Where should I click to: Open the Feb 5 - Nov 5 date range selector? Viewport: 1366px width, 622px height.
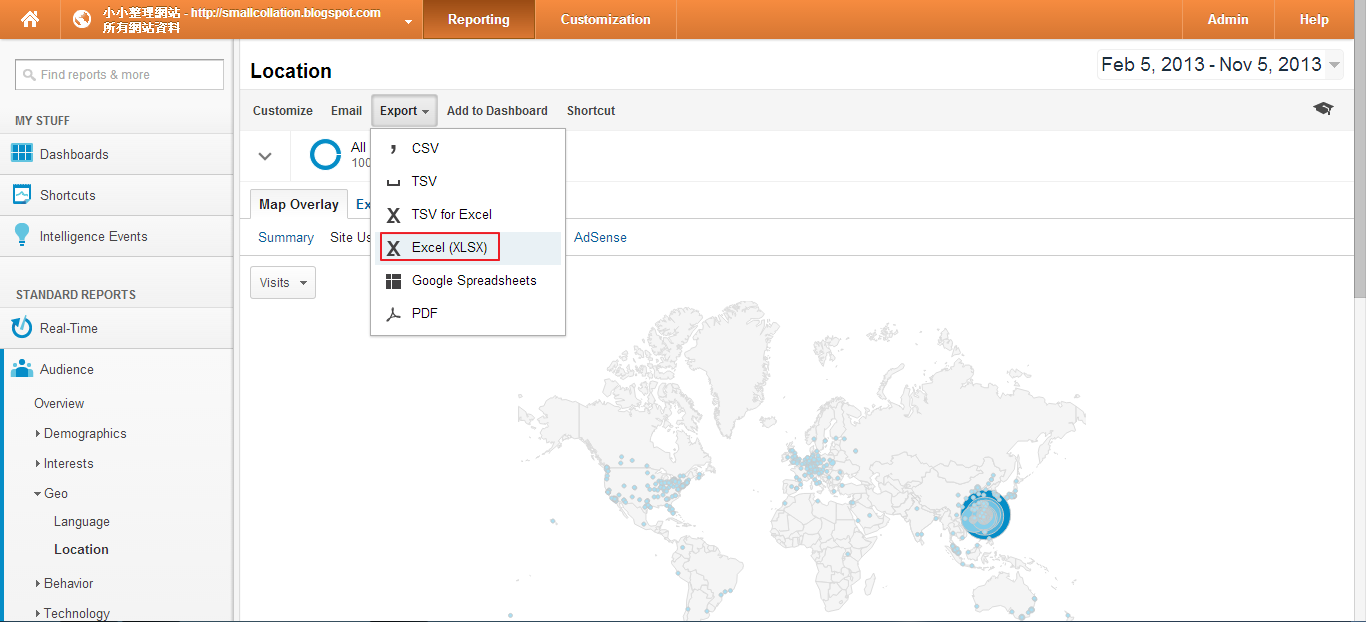coord(1218,63)
